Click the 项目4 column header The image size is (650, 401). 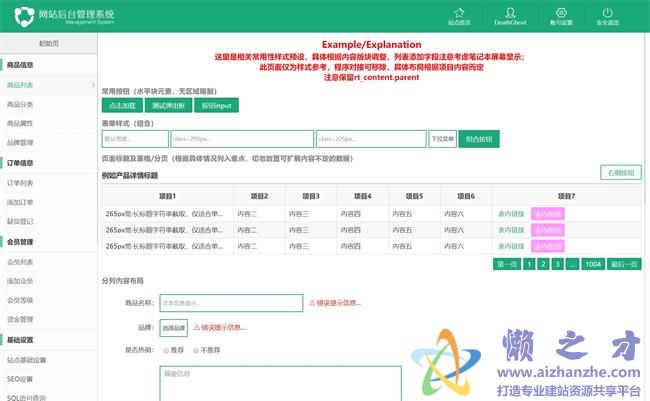(x=363, y=196)
